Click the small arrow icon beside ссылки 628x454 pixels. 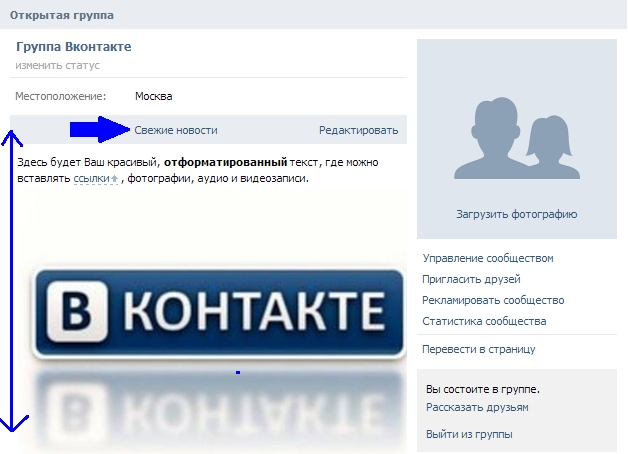(115, 179)
